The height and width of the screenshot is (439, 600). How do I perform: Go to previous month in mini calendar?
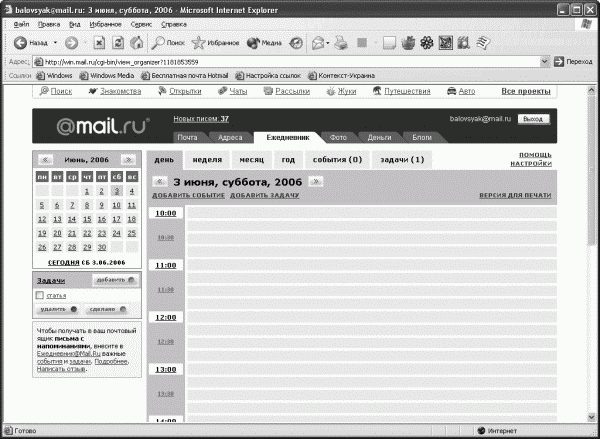coord(45,160)
